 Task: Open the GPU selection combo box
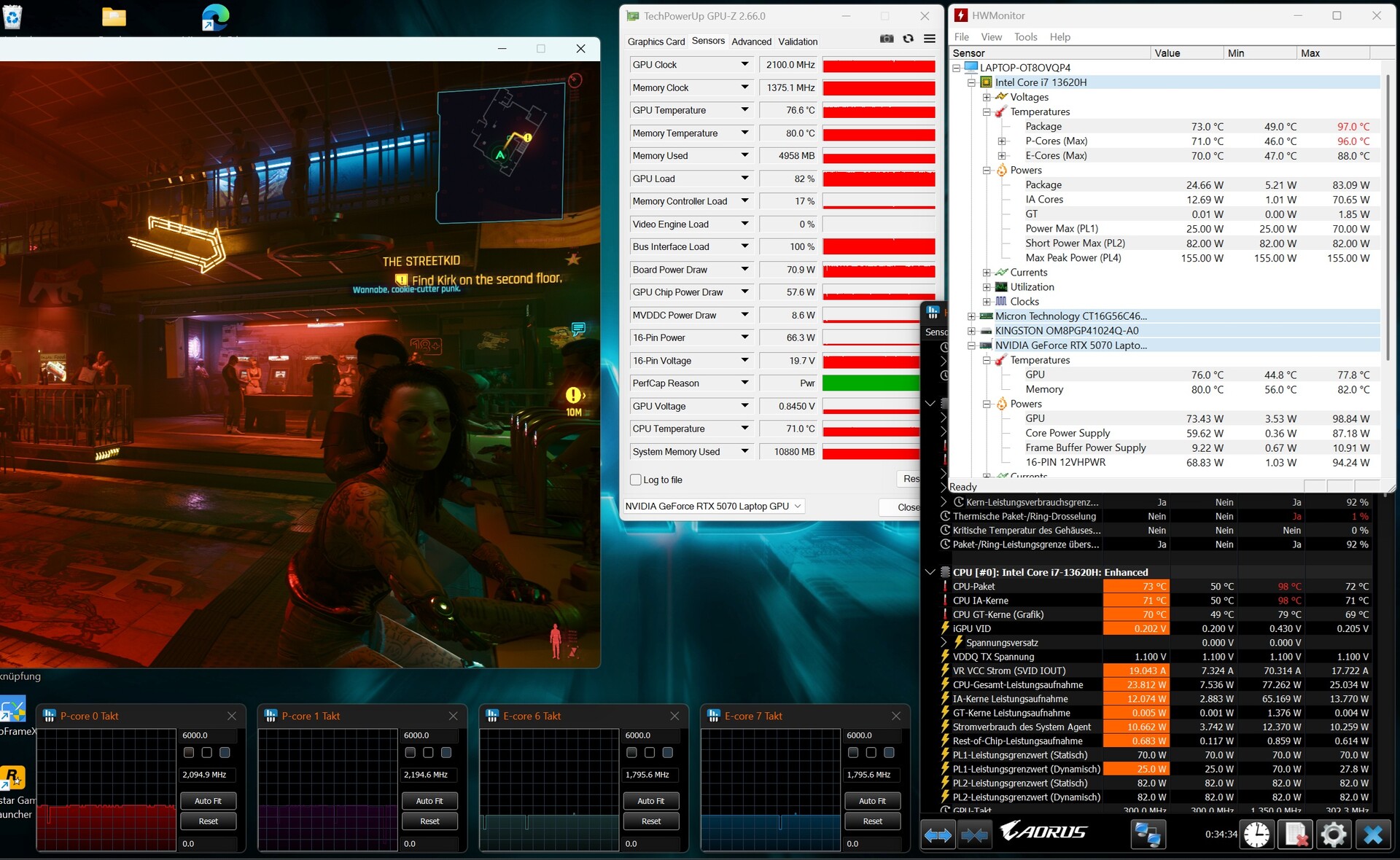click(x=713, y=506)
